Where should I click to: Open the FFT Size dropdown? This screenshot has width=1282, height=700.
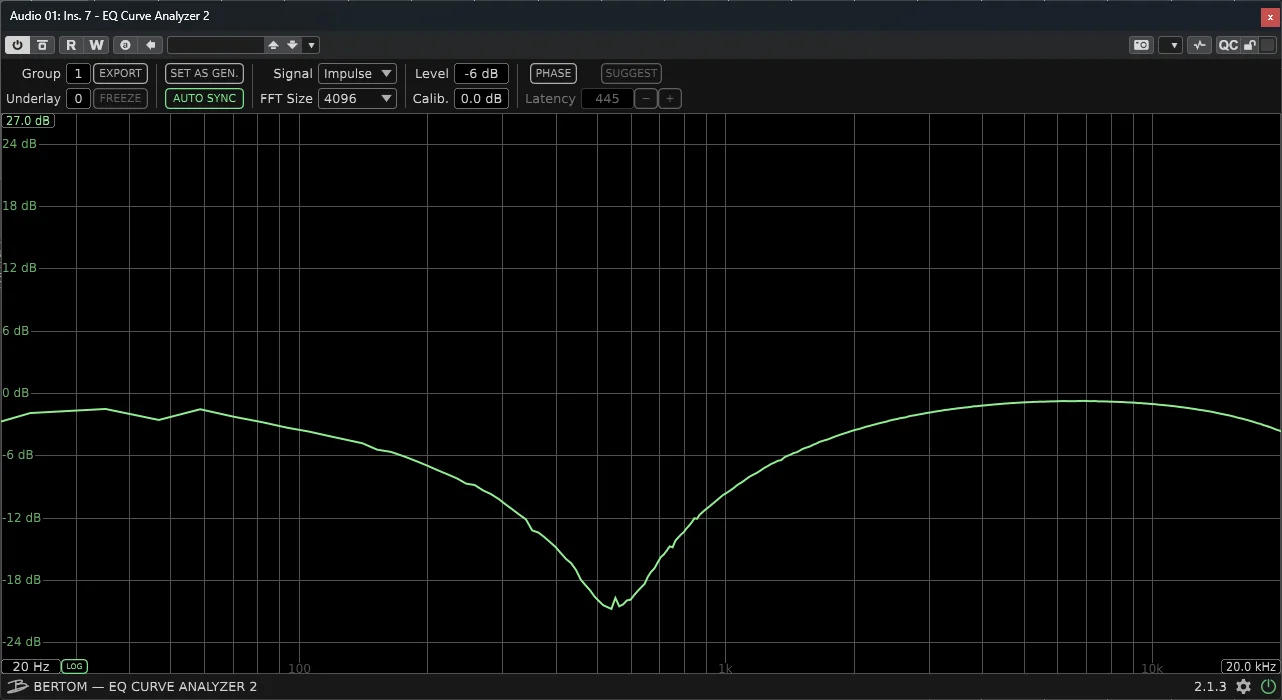(x=357, y=98)
